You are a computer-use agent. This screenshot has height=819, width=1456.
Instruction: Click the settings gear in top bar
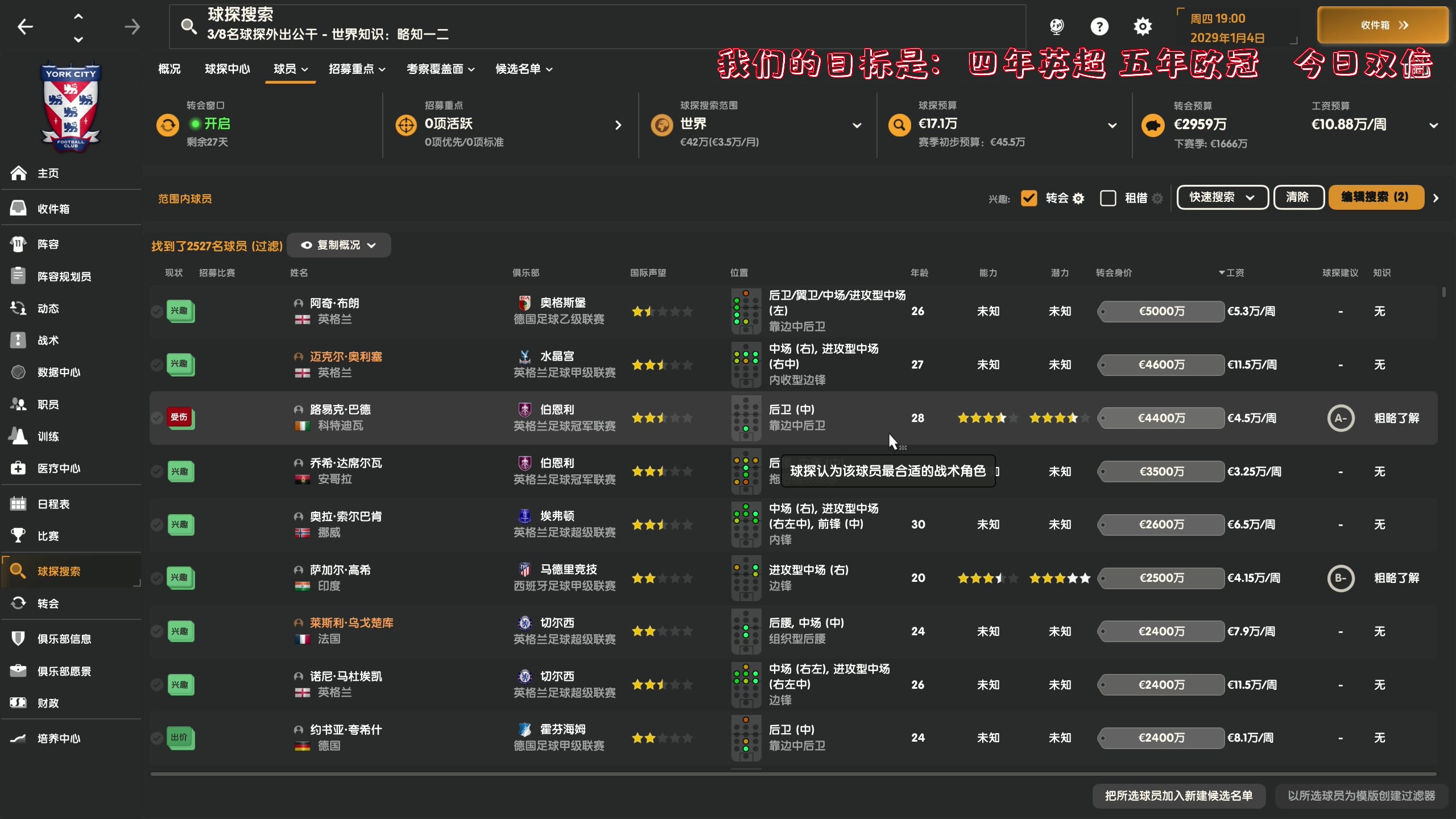pyautogui.click(x=1143, y=26)
